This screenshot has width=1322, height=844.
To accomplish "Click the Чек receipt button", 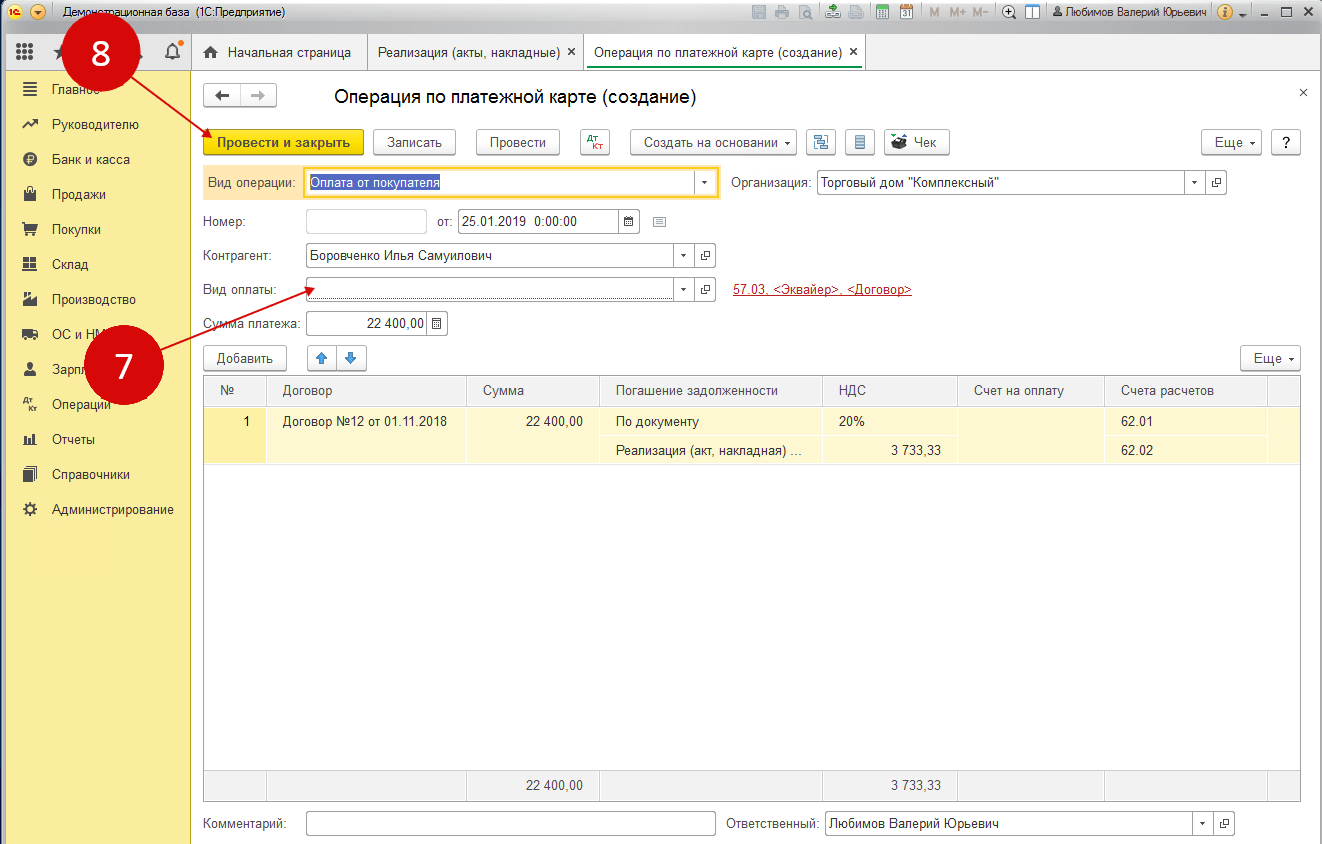I will (x=916, y=143).
